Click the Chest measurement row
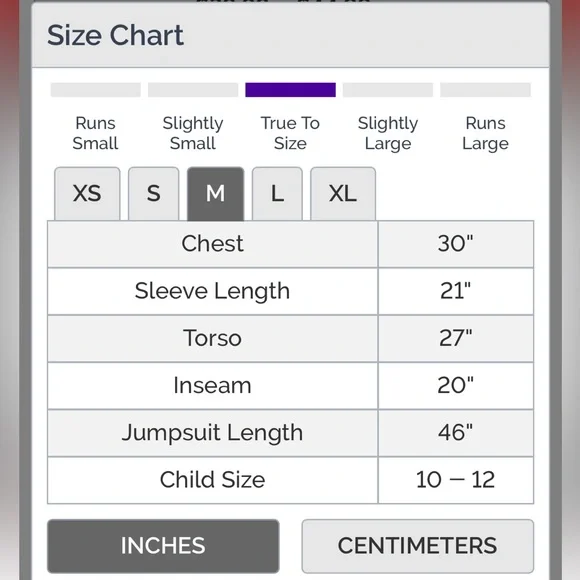This screenshot has width=580, height=580. pyautogui.click(x=290, y=244)
